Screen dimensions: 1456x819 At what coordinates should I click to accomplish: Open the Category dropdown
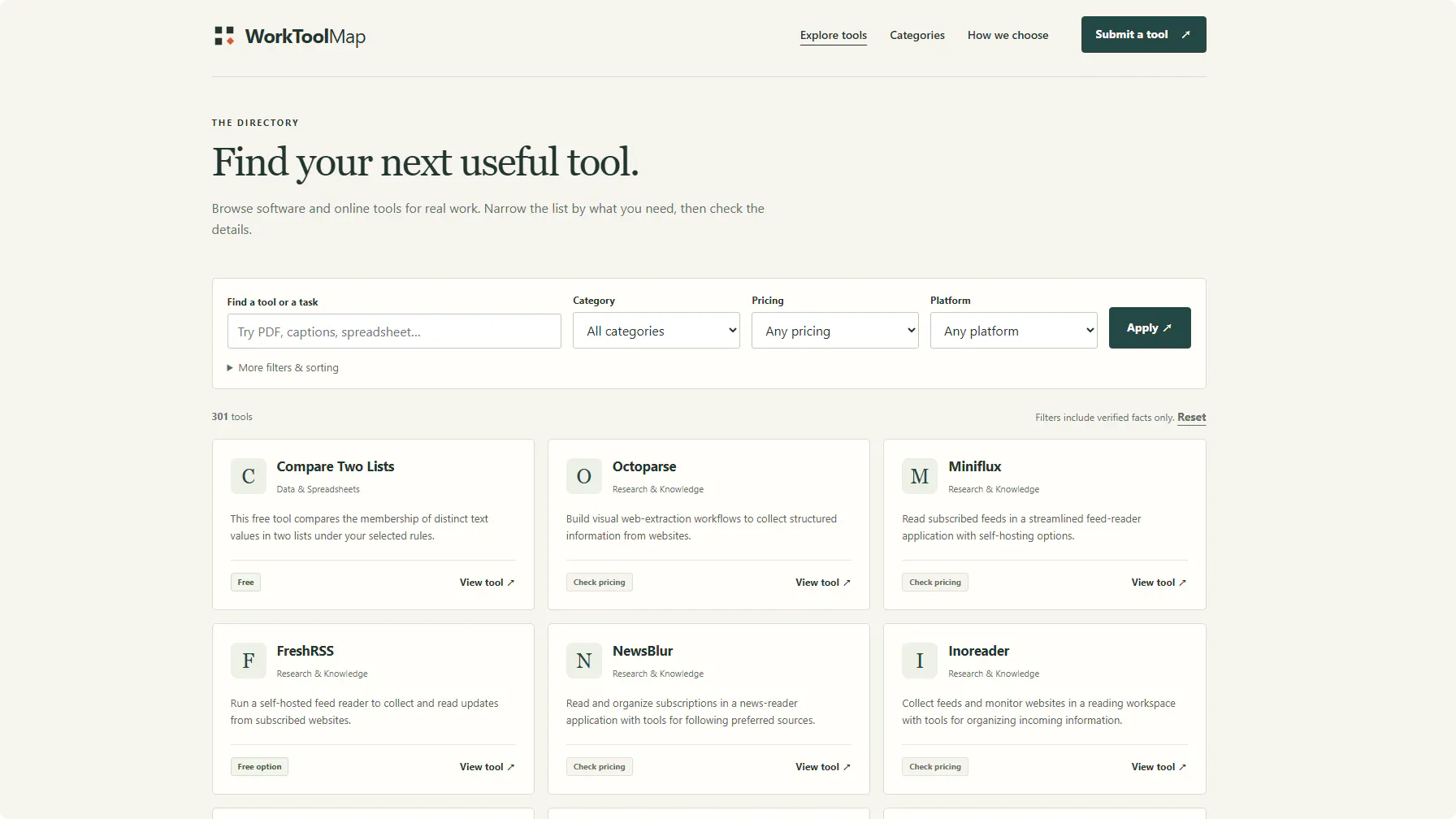coord(656,331)
